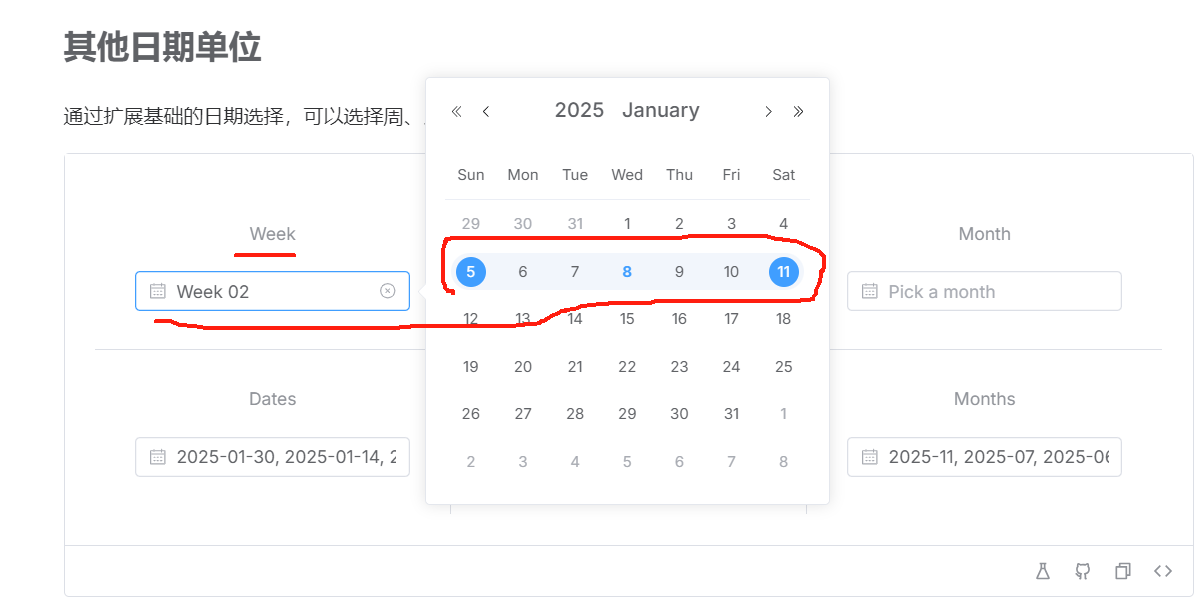Viewport: 1199px width, 612px height.
Task: Open the GitHub source icon
Action: [x=1082, y=571]
